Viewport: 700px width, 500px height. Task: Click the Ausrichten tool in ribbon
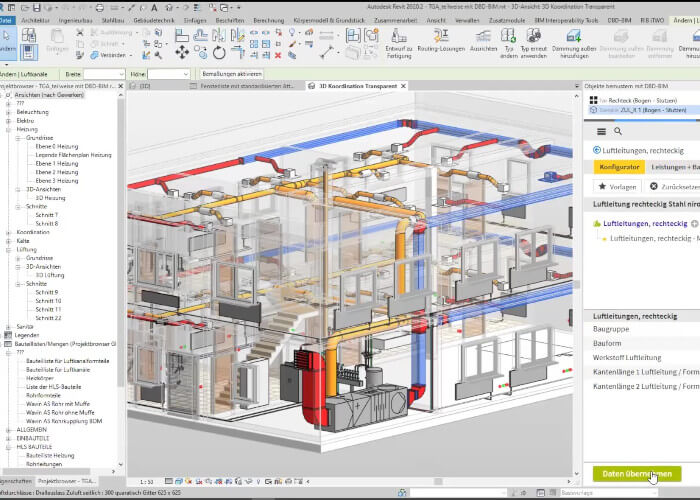tap(483, 41)
